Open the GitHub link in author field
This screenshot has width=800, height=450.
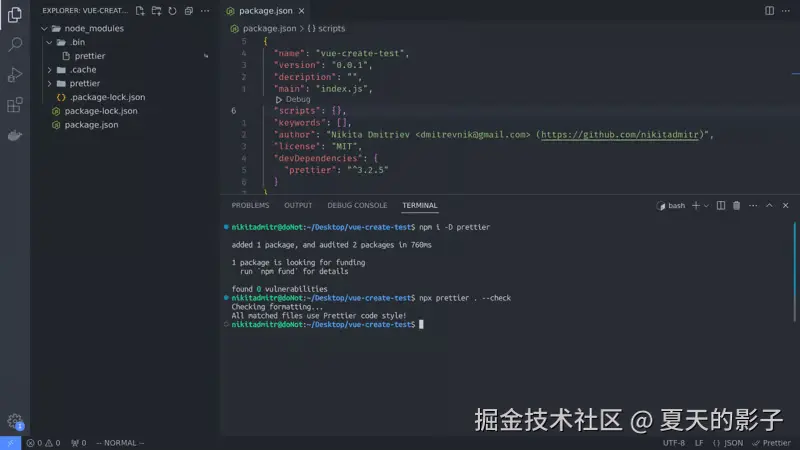619,135
